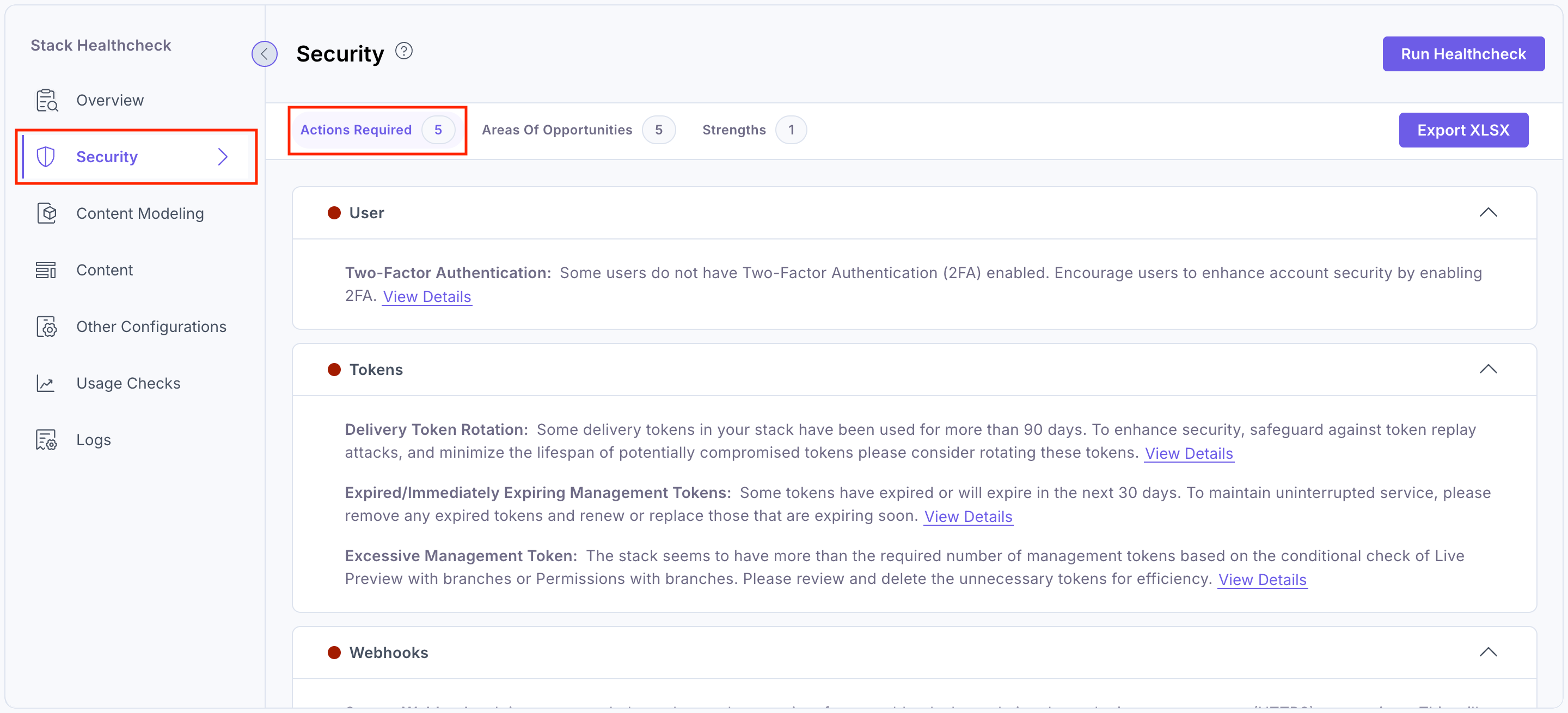This screenshot has width=1568, height=713.
Task: Click the help question mark beside Security
Action: (403, 51)
